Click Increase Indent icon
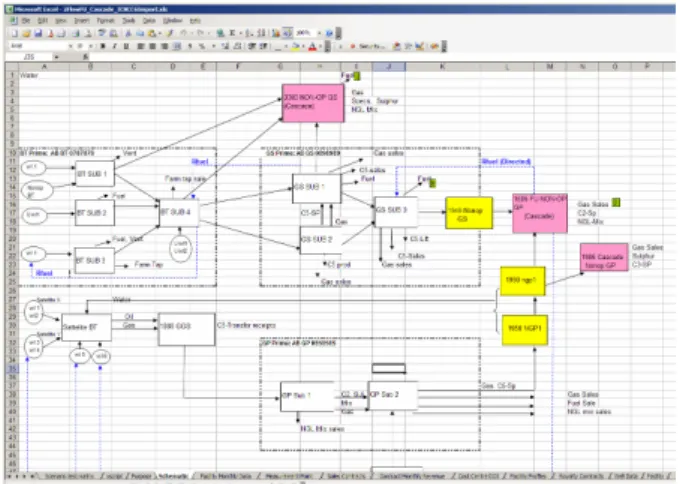 pos(263,46)
